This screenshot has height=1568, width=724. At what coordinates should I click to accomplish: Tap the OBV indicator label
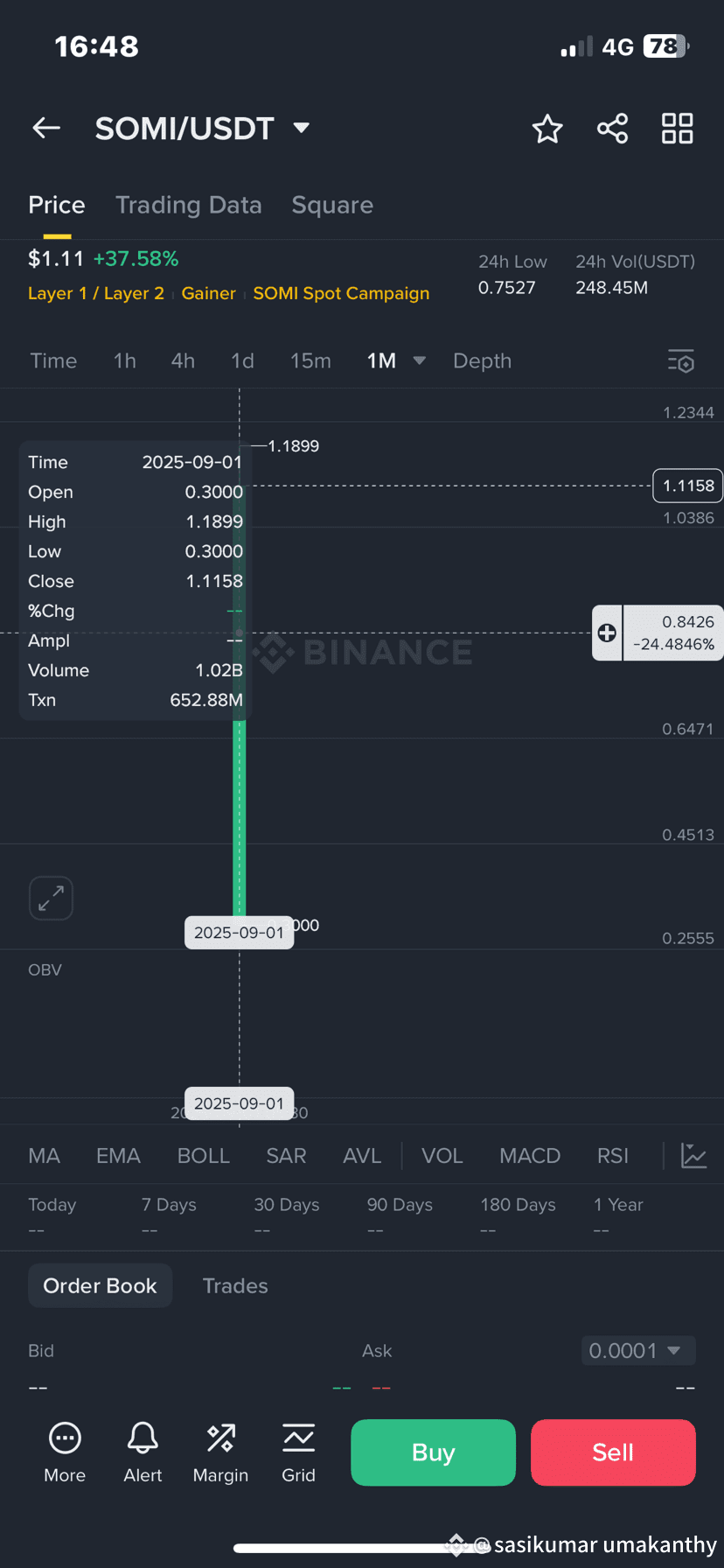[x=45, y=969]
